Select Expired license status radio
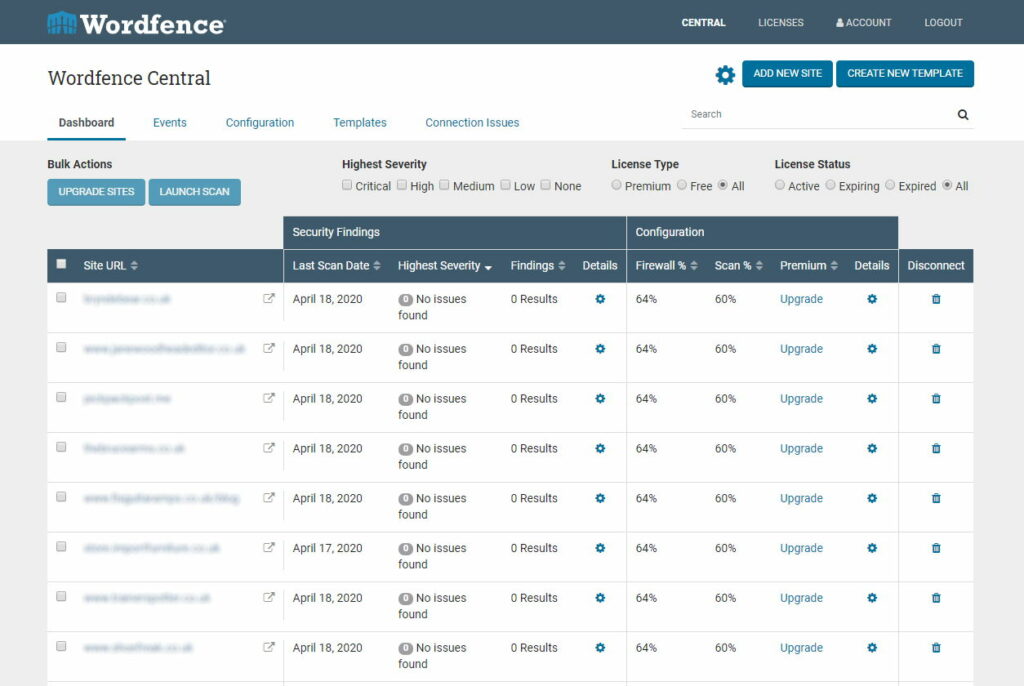The image size is (1024, 686). pyautogui.click(x=890, y=185)
